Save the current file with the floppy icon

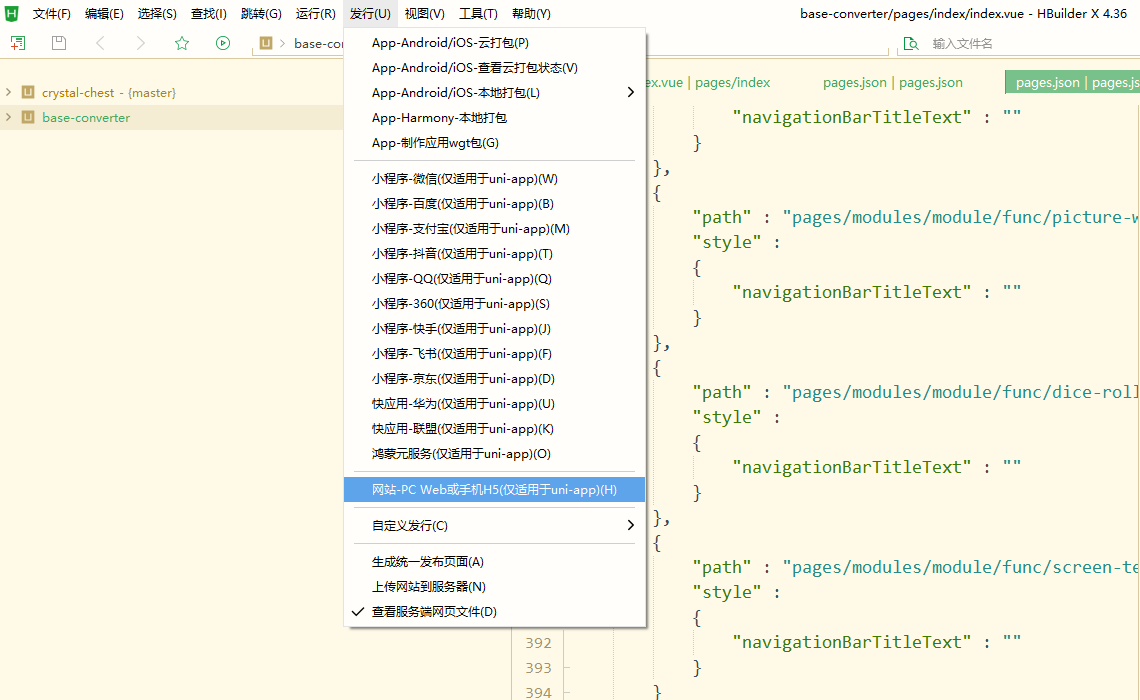point(59,43)
